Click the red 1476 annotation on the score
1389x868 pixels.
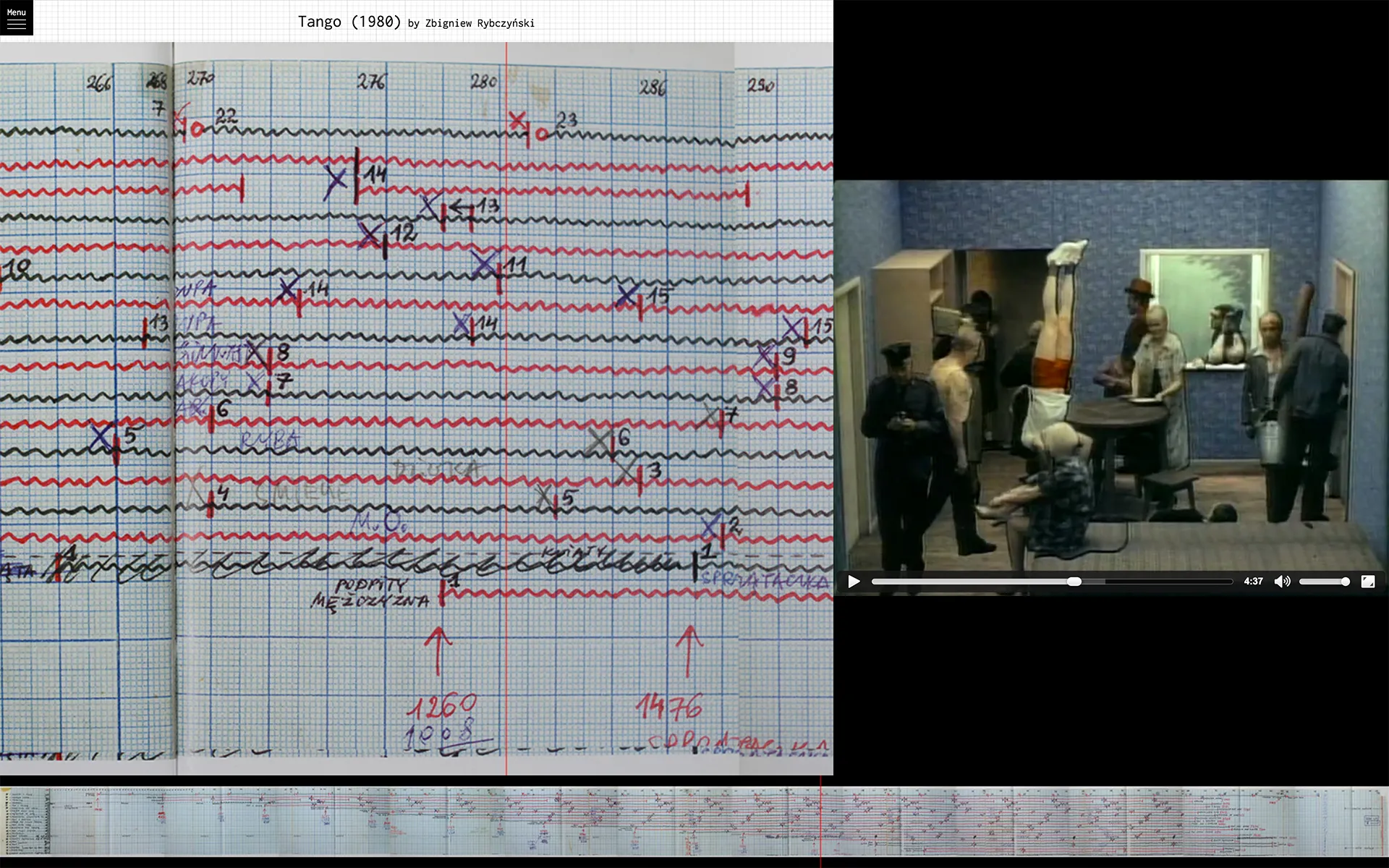669,707
